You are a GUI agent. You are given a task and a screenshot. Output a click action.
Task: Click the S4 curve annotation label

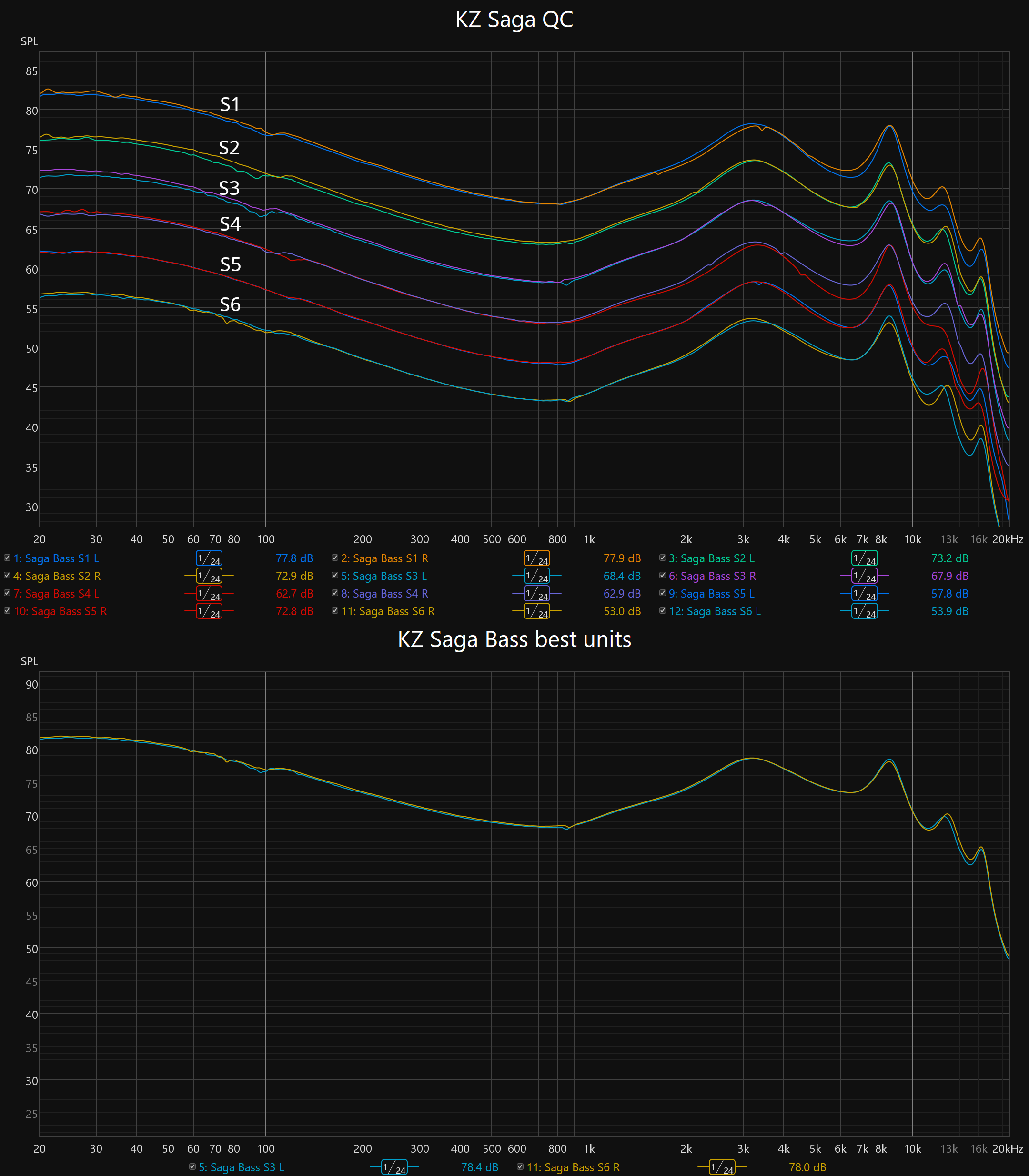(x=230, y=224)
